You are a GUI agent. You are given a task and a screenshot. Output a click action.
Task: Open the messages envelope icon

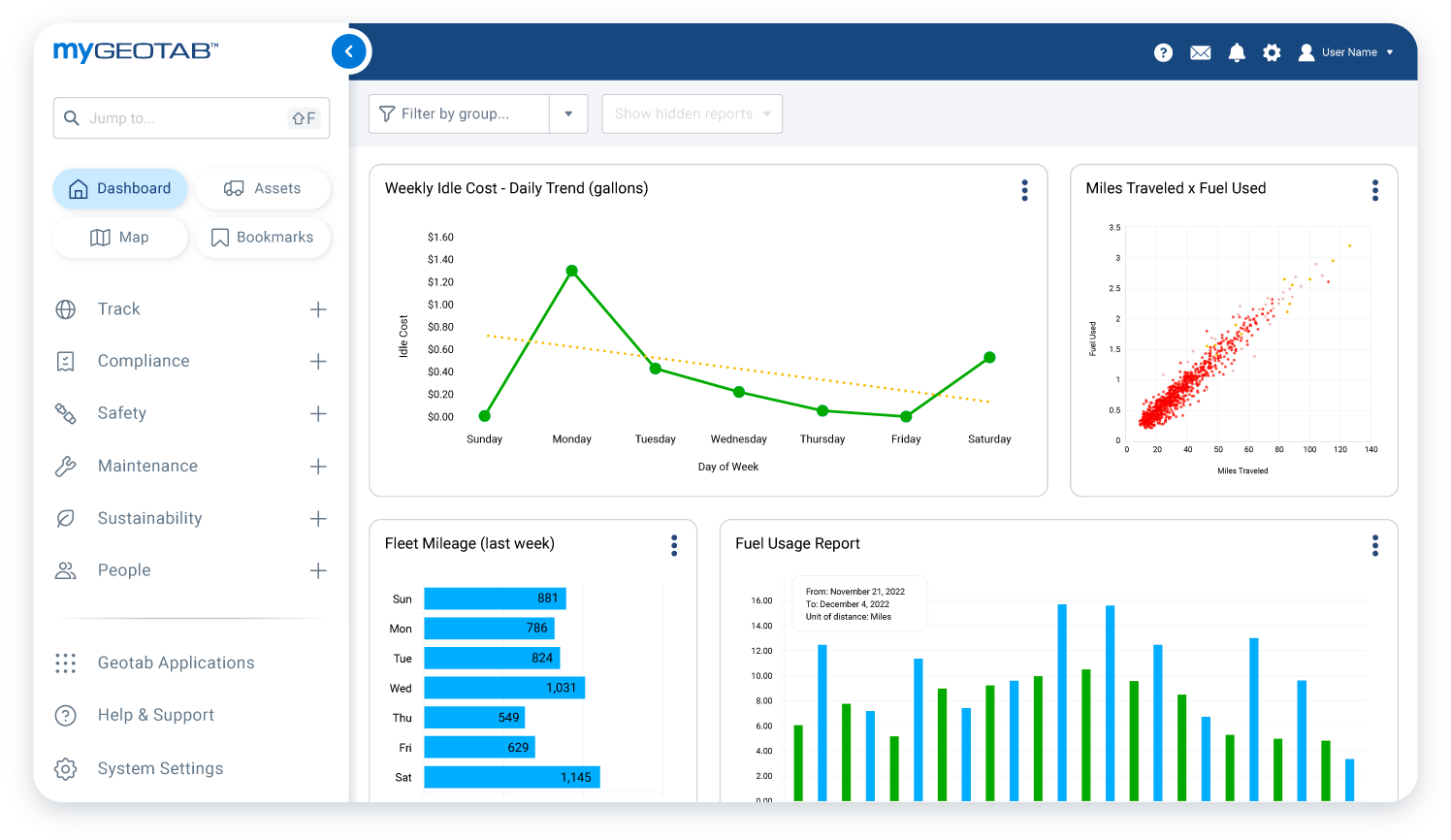(1200, 52)
